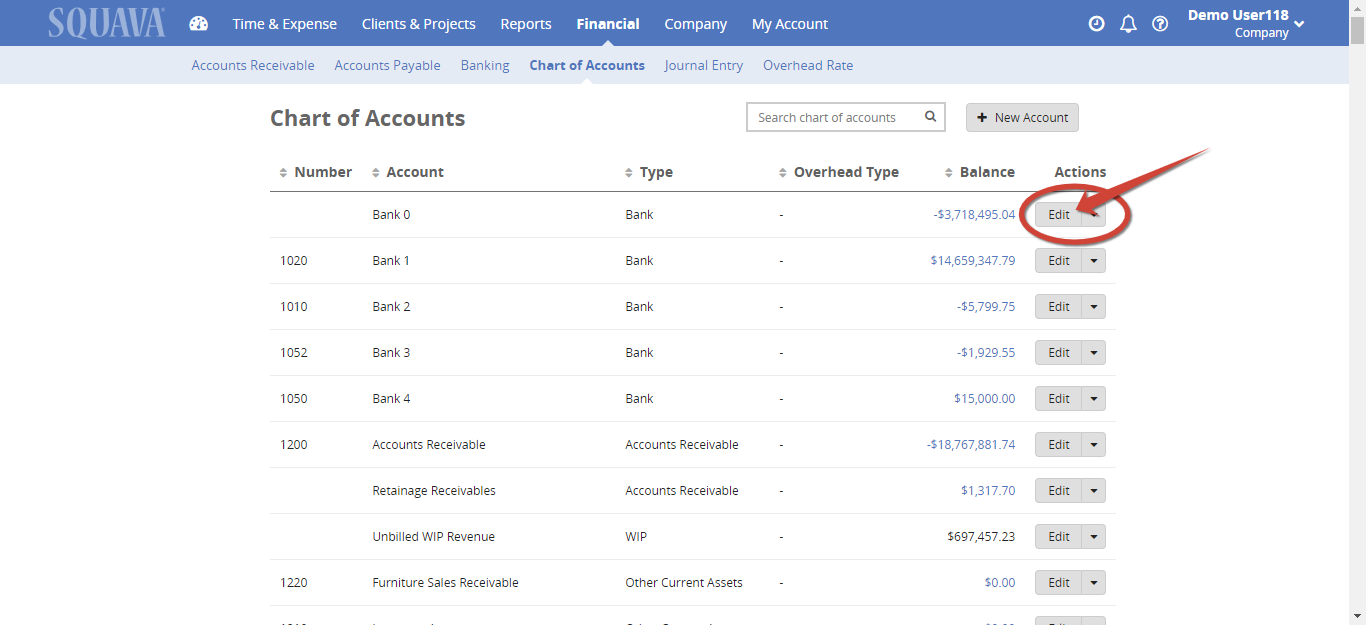Viewport: 1366px width, 625px height.
Task: Open Bank 3 balance -$1,929.55
Action: click(x=986, y=353)
